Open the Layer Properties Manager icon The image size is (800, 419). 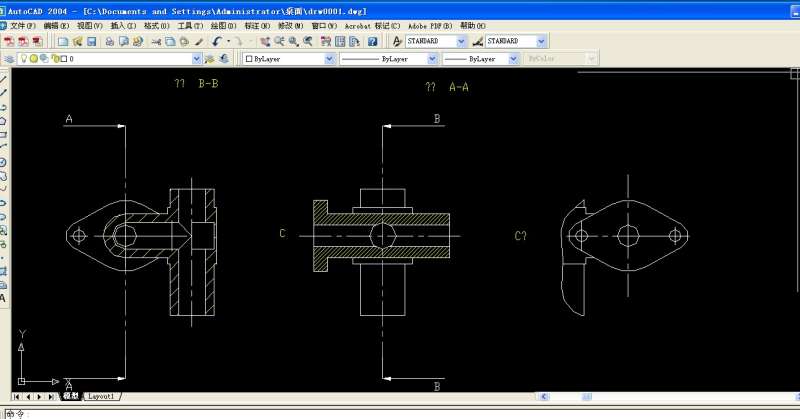tap(8, 59)
